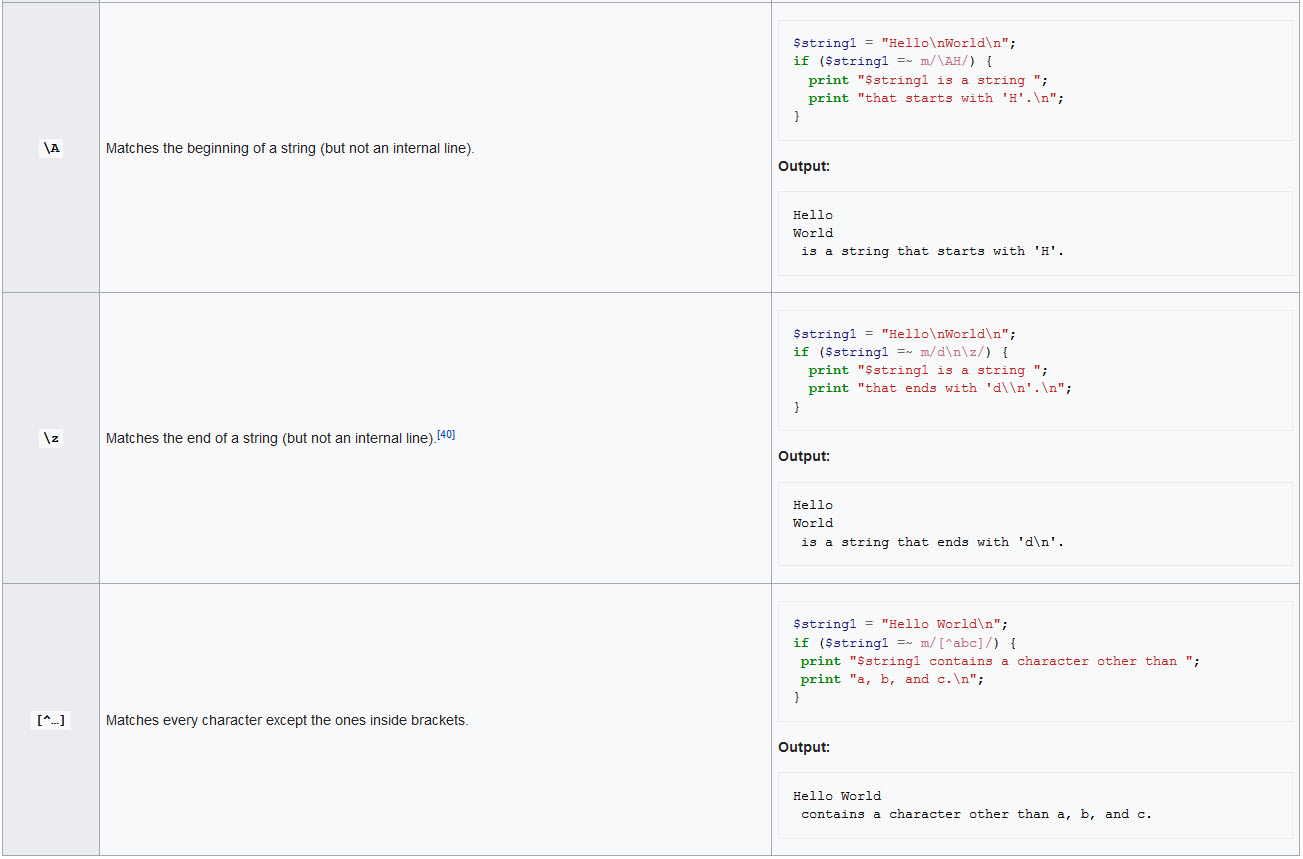The width and height of the screenshot is (1303, 859).
Task: Click the [^...] metacharacter cell
Action: point(51,720)
